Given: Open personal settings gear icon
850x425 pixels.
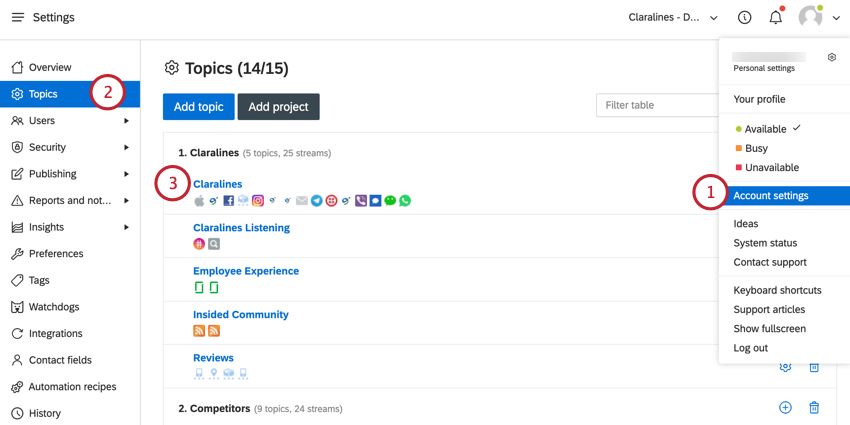Looking at the screenshot, I should (831, 58).
